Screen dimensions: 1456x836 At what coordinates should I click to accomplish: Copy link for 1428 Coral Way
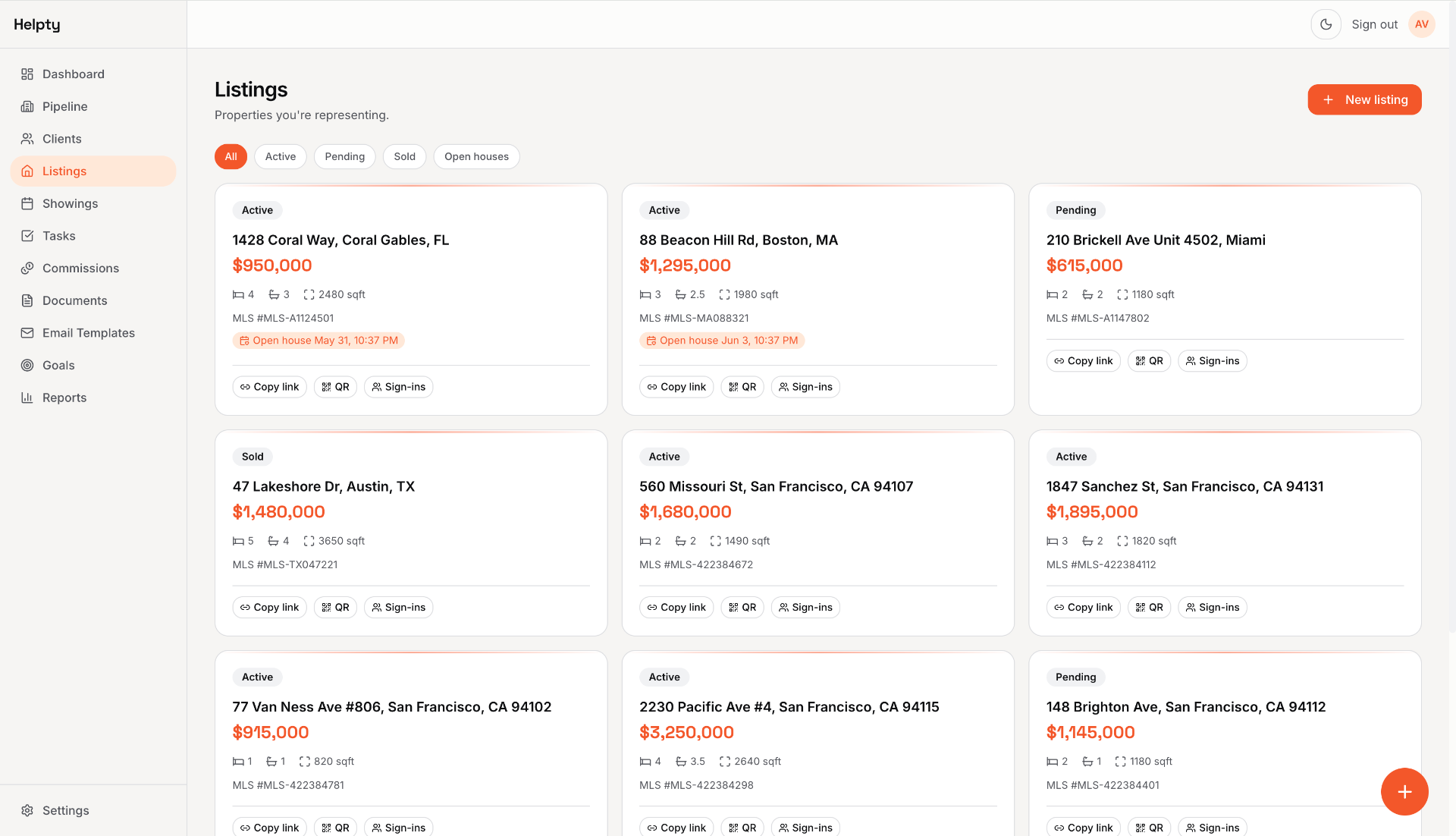click(x=269, y=387)
